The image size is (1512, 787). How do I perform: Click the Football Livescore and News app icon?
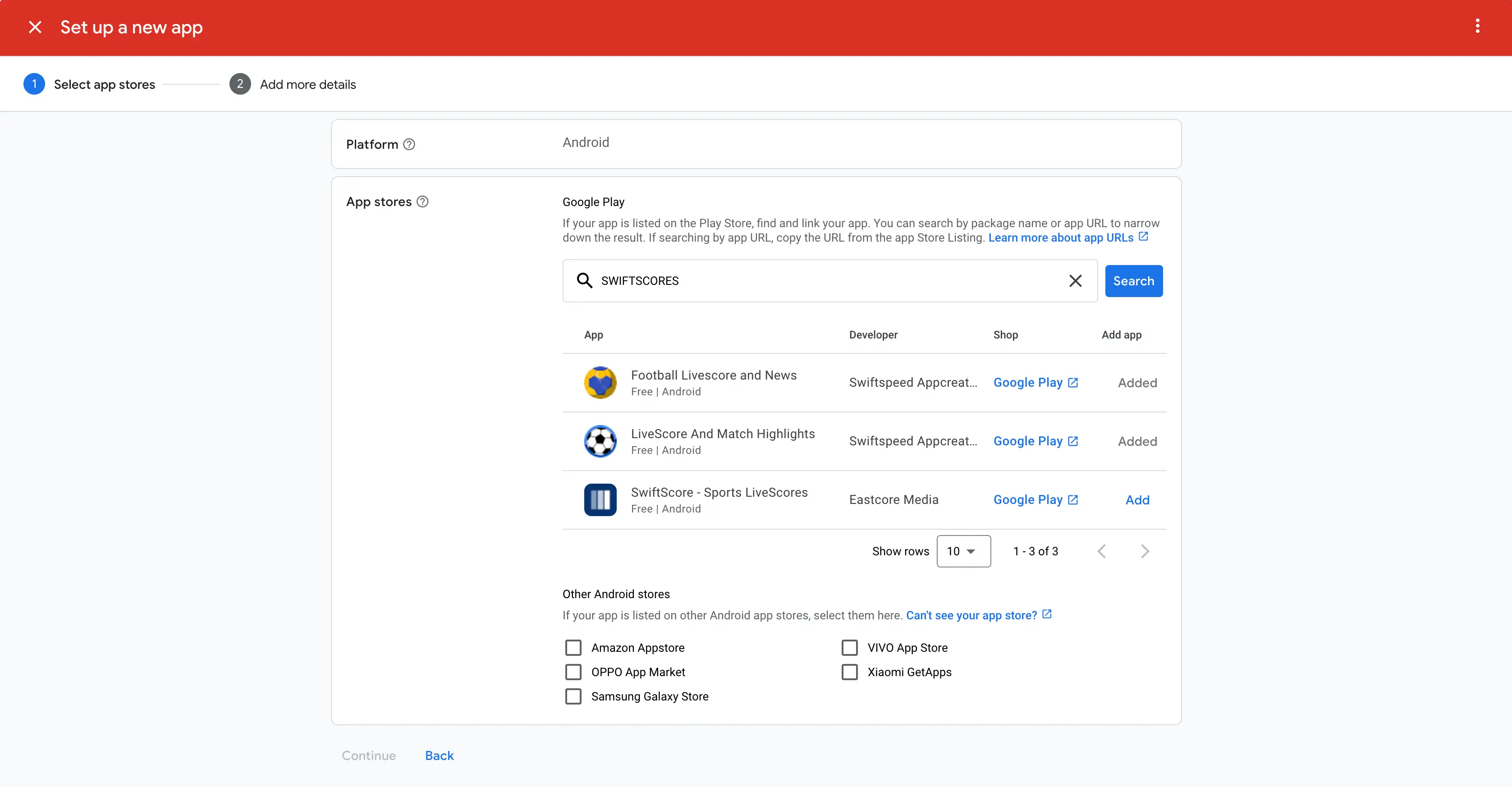600,383
